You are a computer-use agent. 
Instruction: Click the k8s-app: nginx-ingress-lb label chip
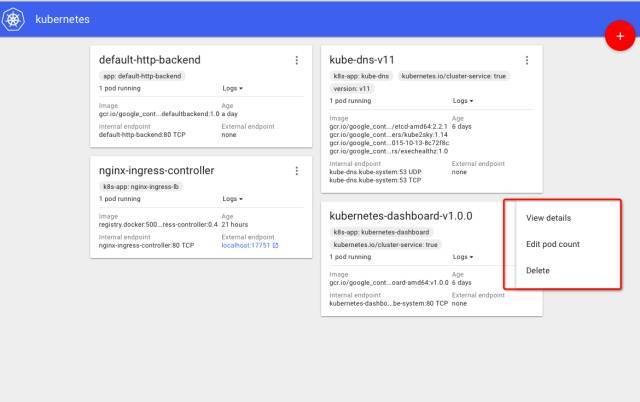pyautogui.click(x=141, y=187)
